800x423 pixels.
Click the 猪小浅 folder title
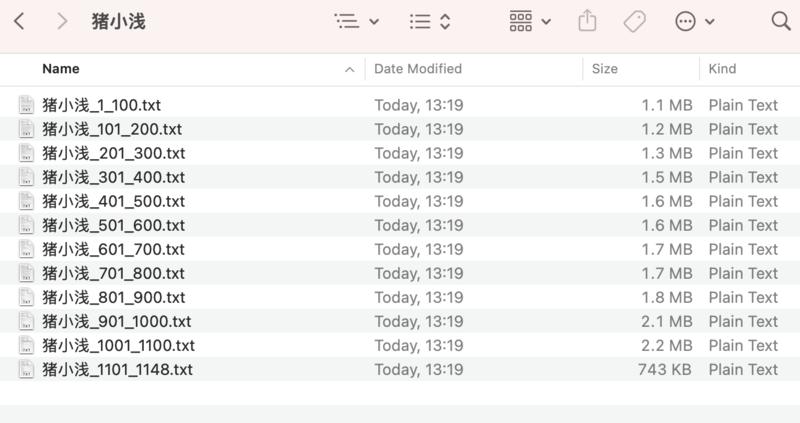click(x=118, y=21)
